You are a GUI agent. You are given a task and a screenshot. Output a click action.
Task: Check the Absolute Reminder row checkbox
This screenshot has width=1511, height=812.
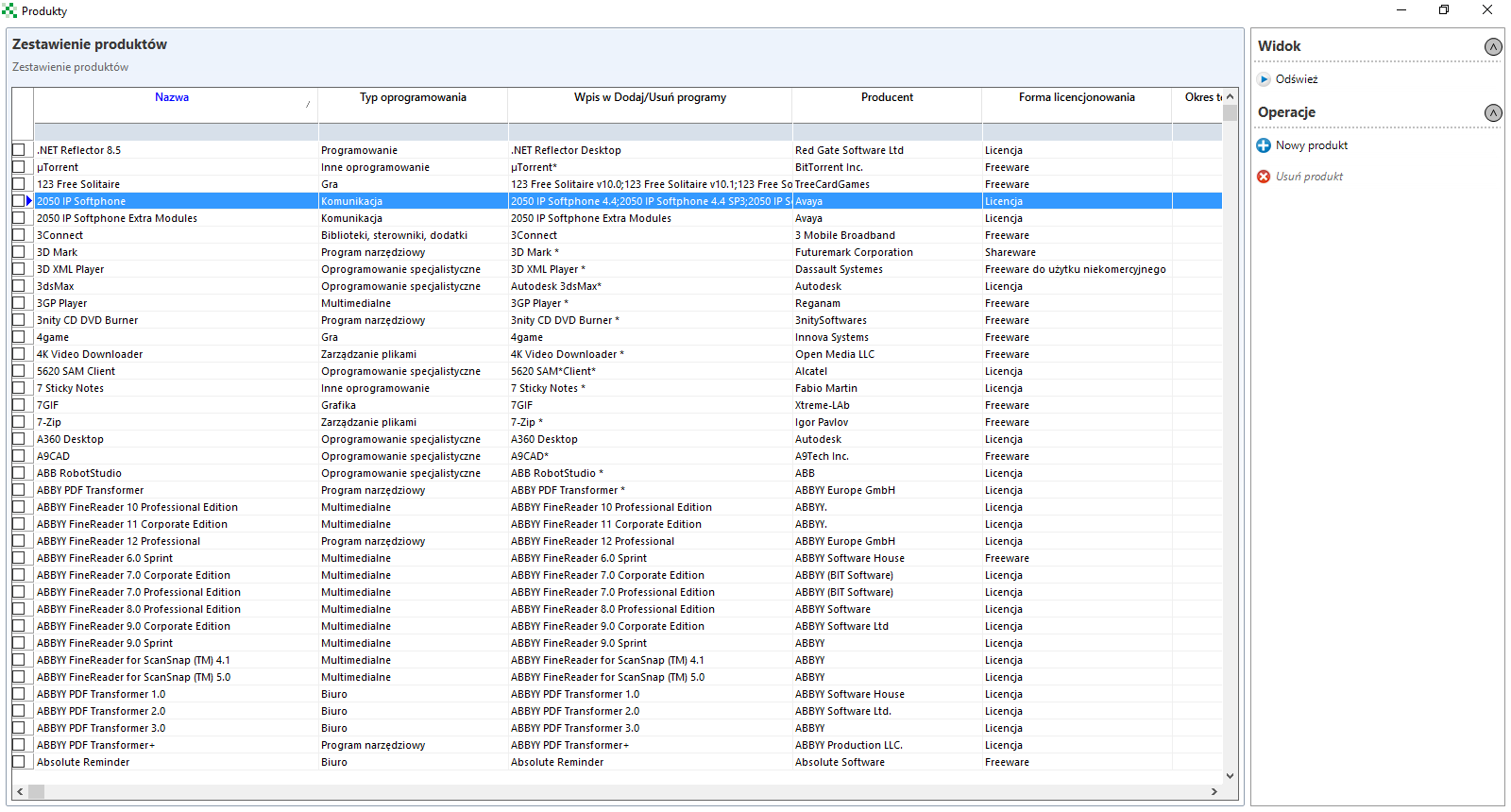point(19,762)
